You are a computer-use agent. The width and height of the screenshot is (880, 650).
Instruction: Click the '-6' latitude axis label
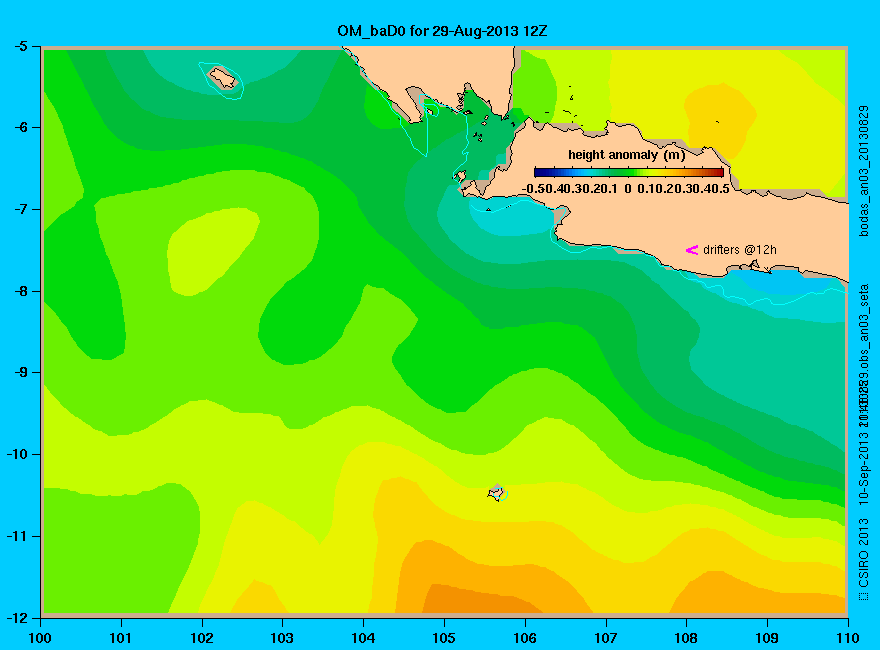coord(20,127)
